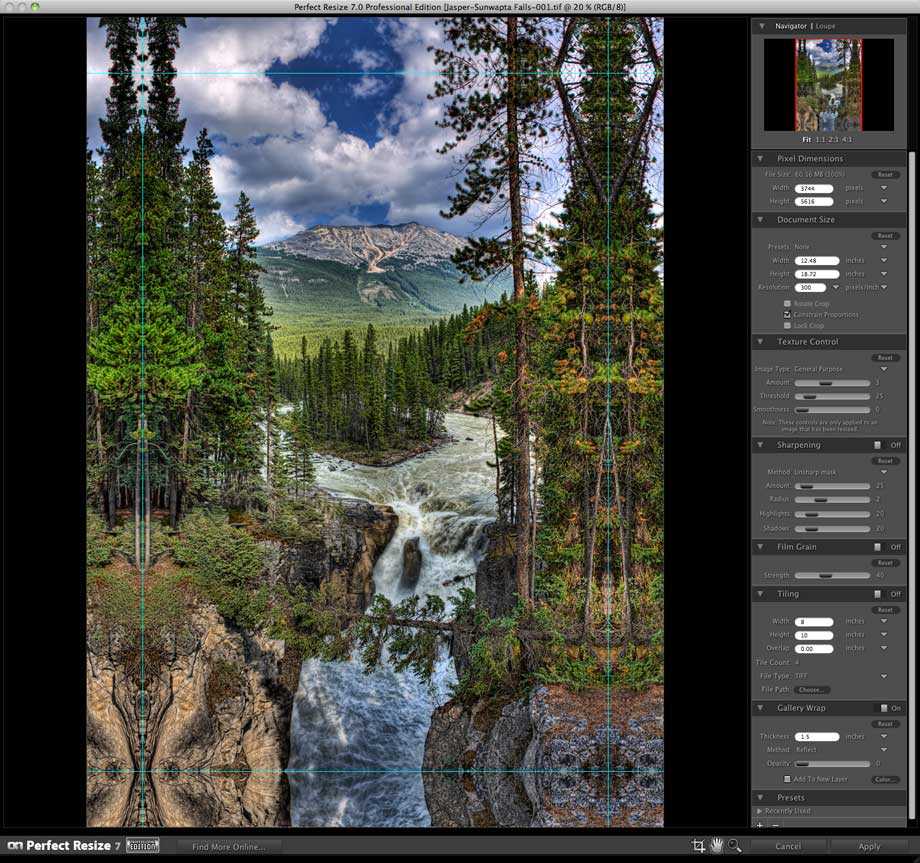This screenshot has height=863, width=920.
Task: Switch to the Loupe tab
Action: pyautogui.click(x=825, y=25)
